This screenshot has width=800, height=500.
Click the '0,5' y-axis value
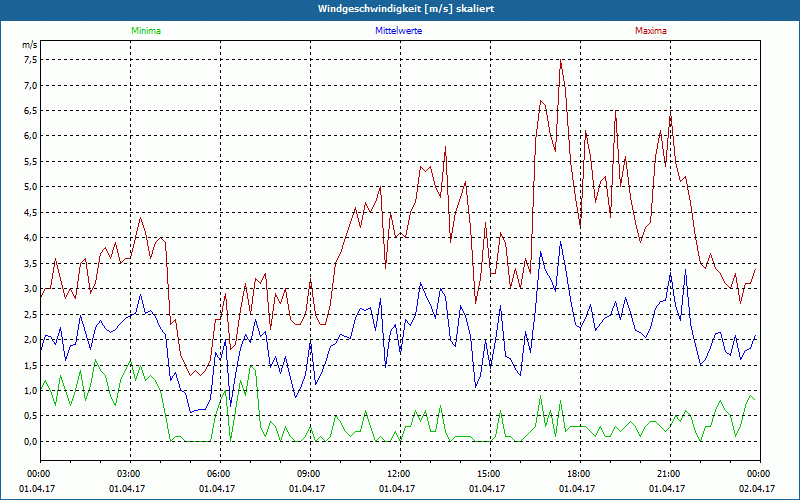[31, 416]
